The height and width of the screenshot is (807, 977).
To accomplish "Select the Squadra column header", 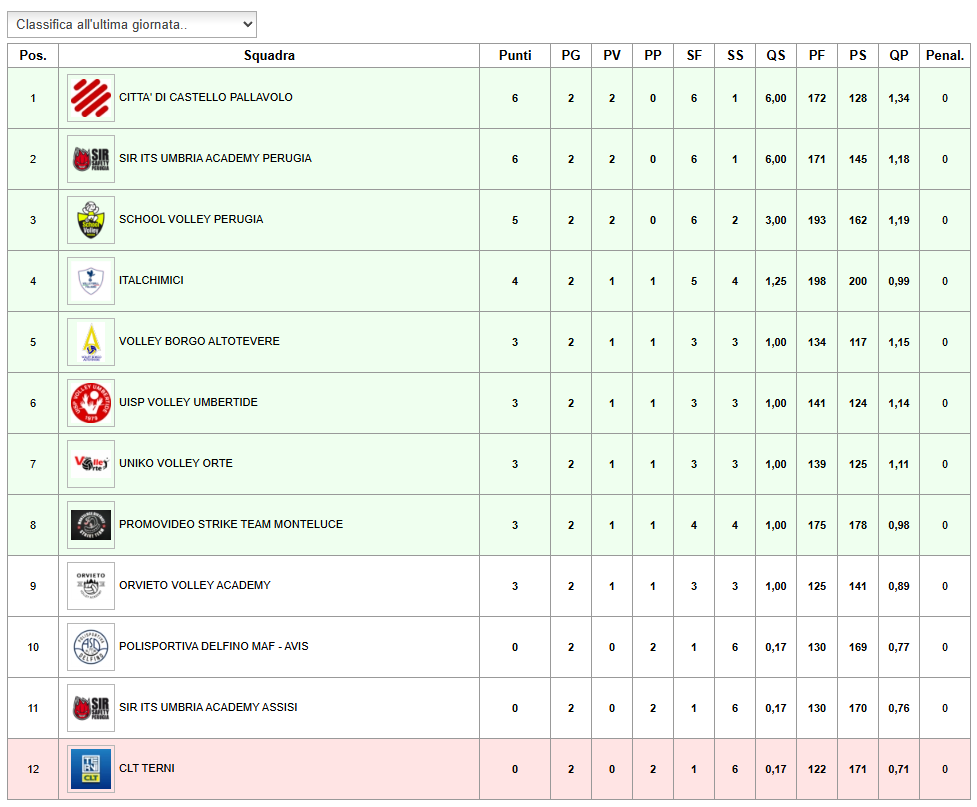I will (269, 56).
